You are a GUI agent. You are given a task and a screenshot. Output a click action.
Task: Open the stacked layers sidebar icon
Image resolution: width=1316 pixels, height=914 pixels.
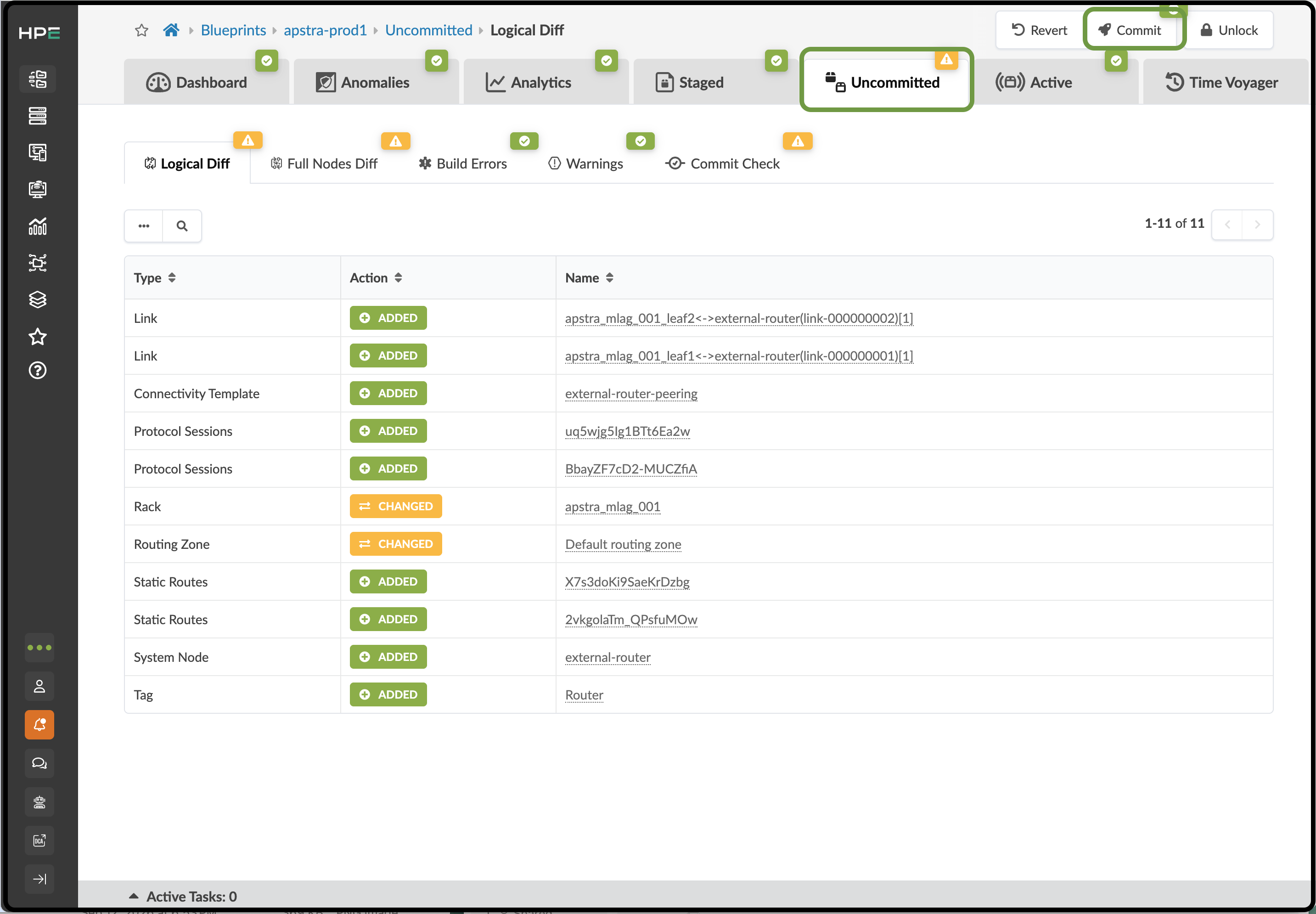38,299
